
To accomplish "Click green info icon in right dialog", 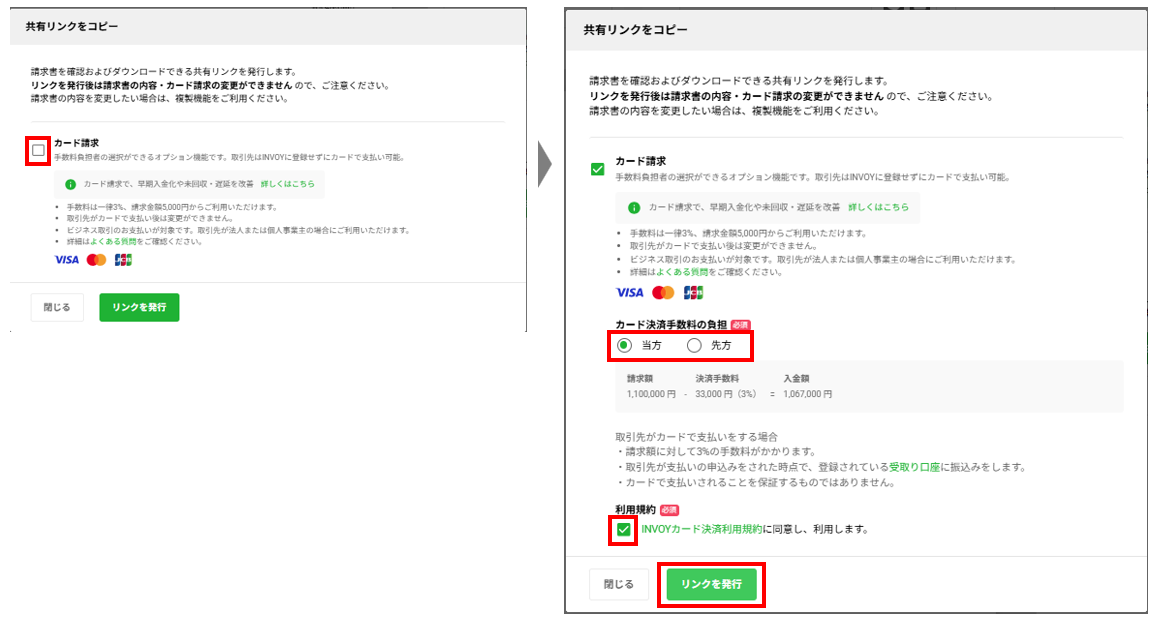I will pyautogui.click(x=634, y=208).
